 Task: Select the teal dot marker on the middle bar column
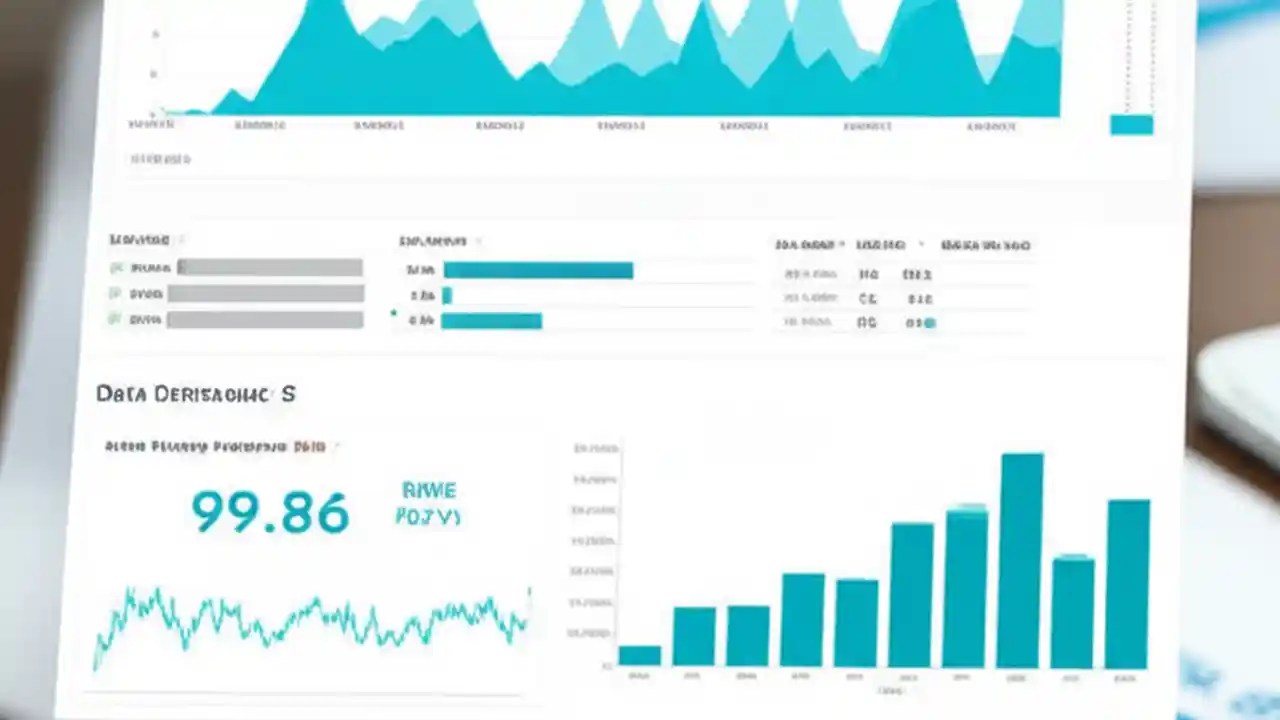(966, 506)
